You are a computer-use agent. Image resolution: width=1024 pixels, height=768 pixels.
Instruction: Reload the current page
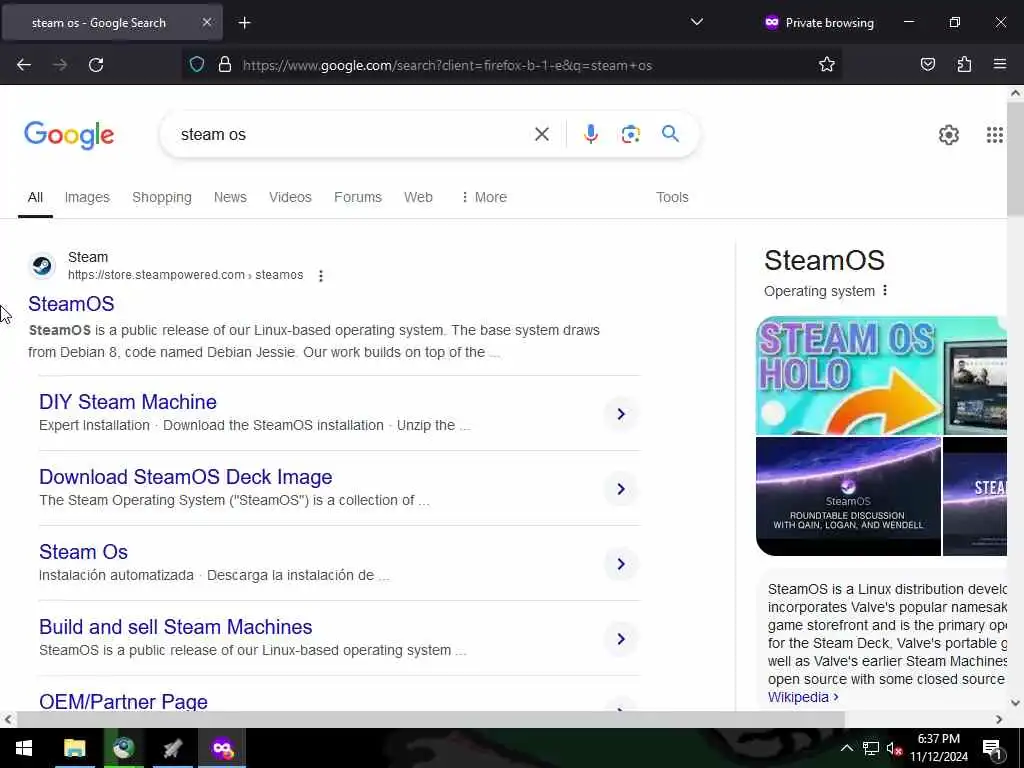point(96,65)
